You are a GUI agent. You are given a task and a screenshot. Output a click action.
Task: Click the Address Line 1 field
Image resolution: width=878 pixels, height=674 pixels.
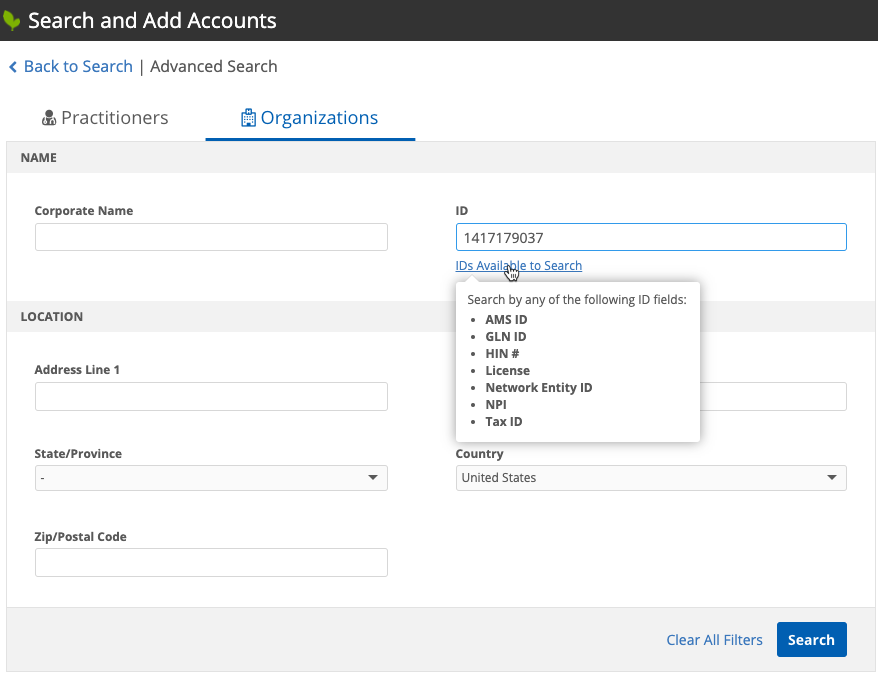[211, 397]
